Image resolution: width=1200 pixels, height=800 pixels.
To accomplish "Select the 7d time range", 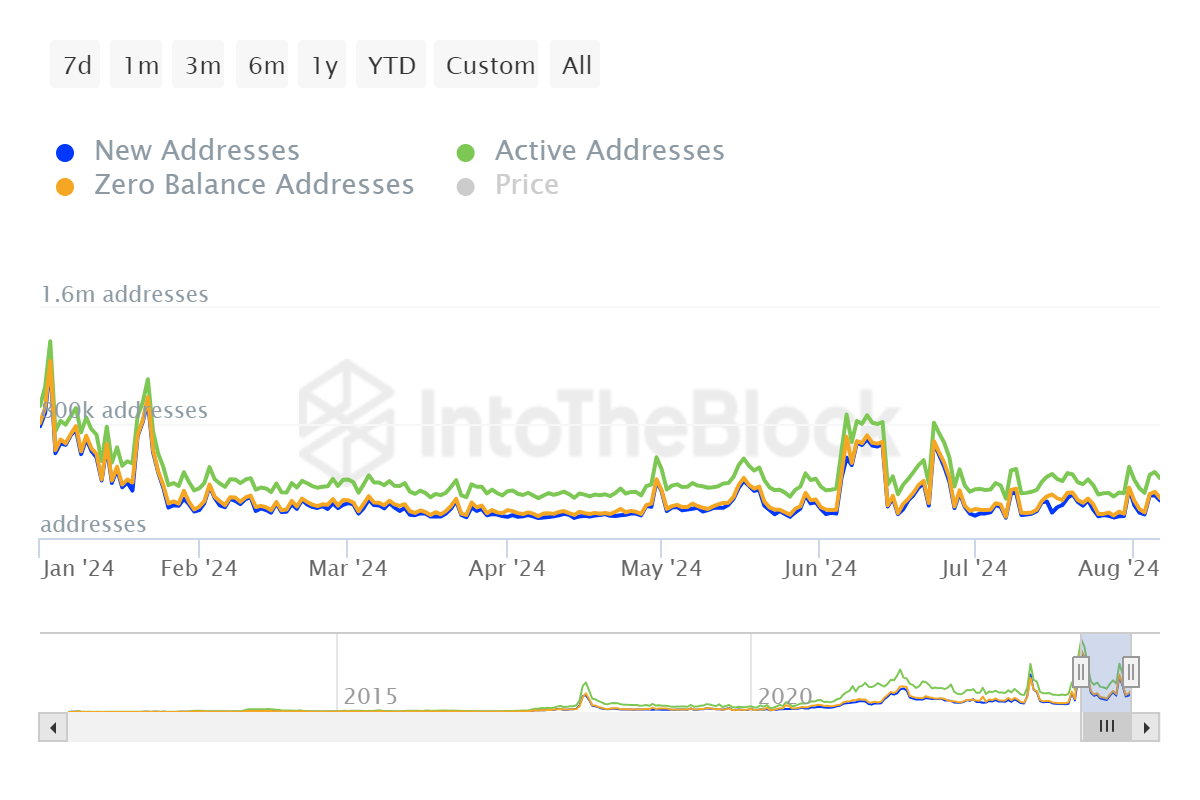I will (x=76, y=66).
